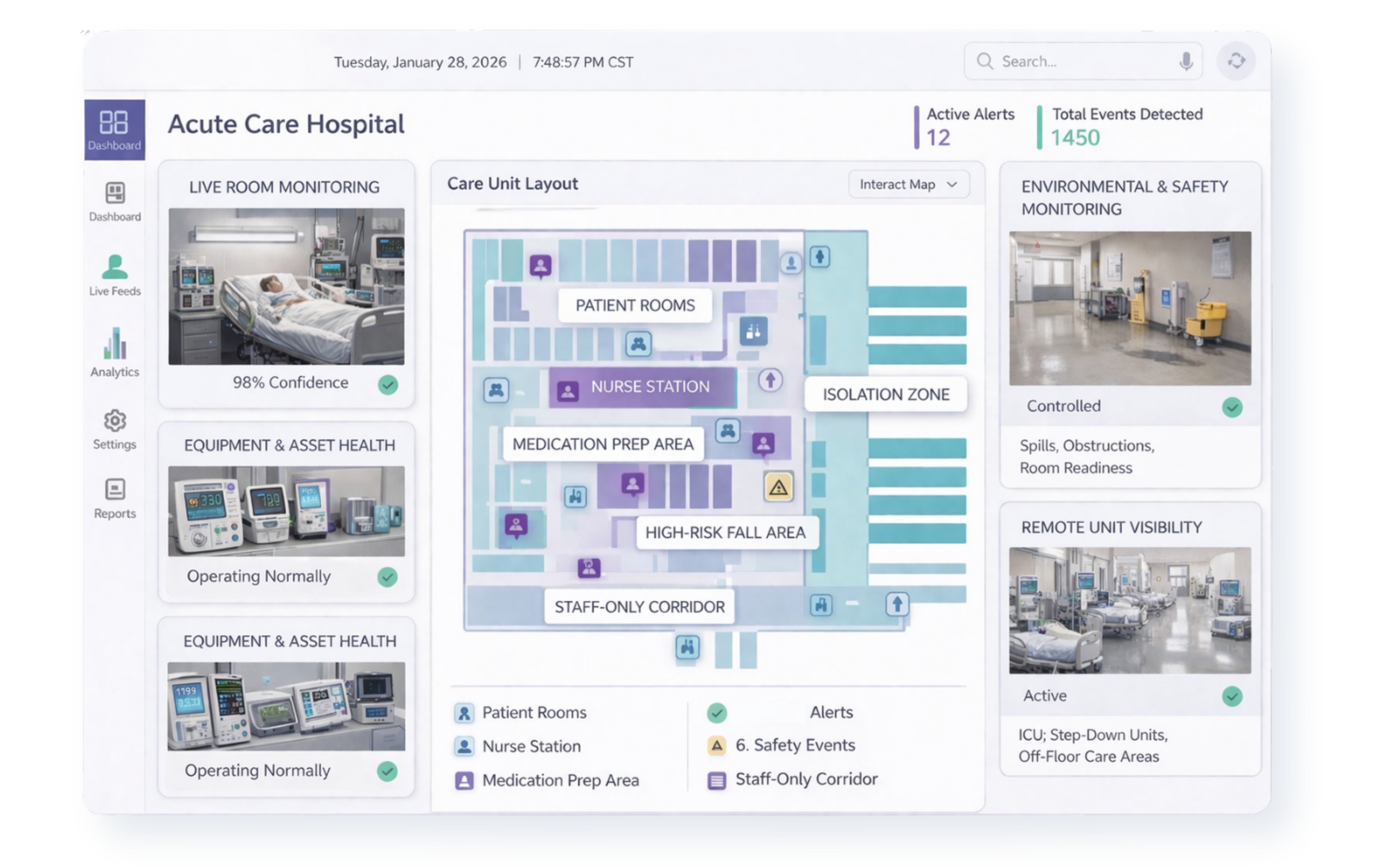Screen dimensions: 1400x867
Task: Select the highlighted Dashboard tab in sidebar
Action: click(x=114, y=130)
